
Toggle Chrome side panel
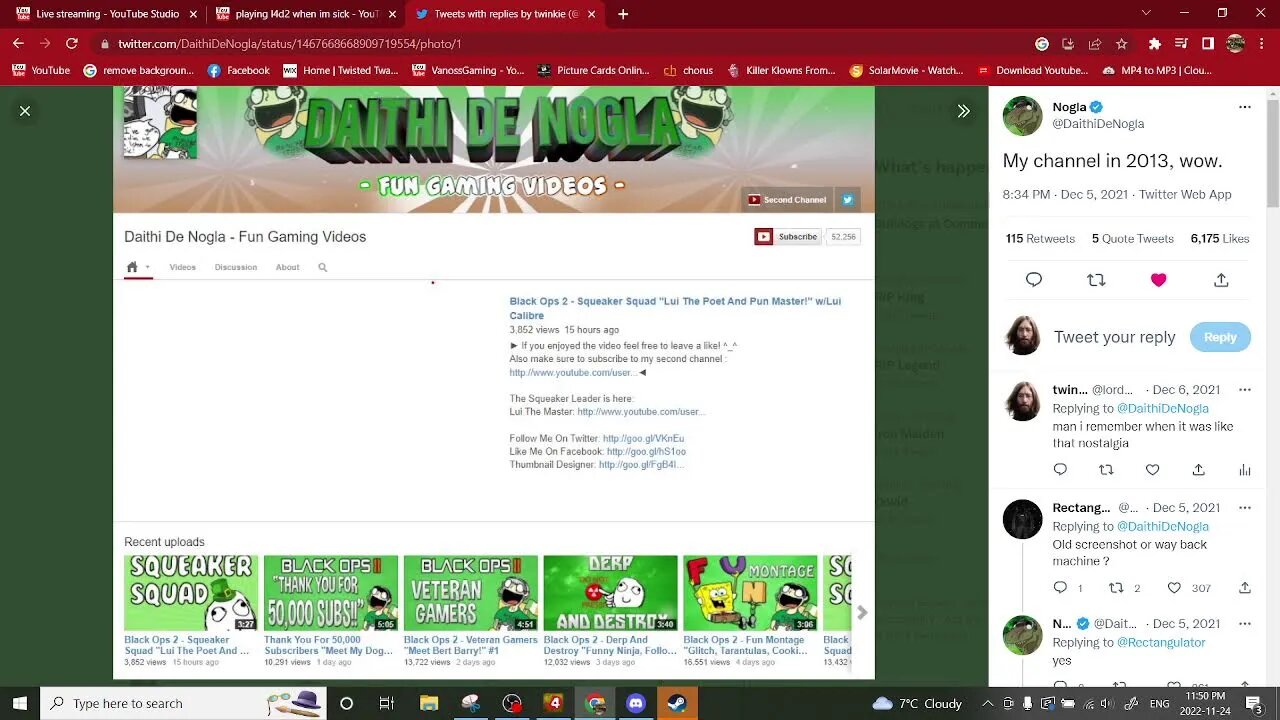point(1208,44)
